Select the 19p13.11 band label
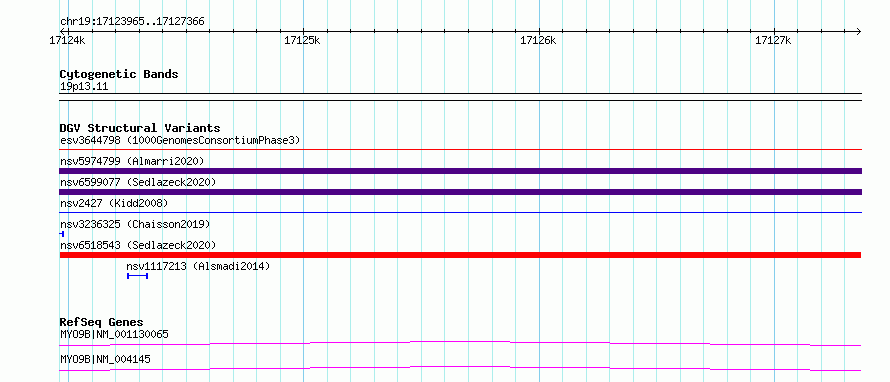 [x=84, y=87]
